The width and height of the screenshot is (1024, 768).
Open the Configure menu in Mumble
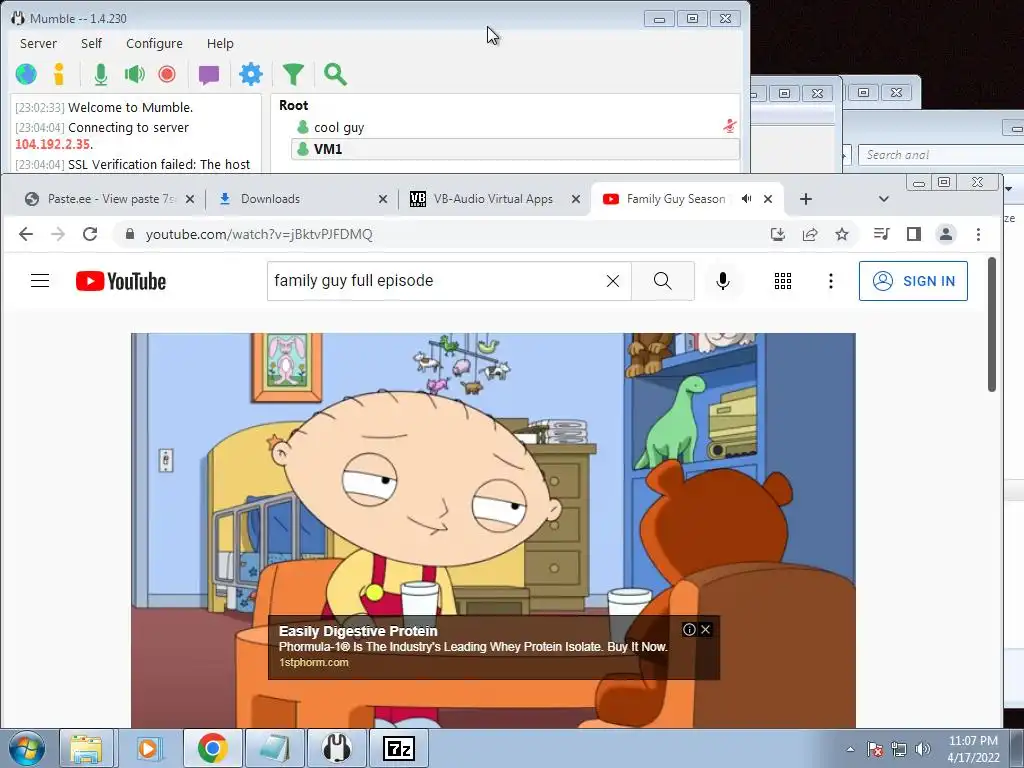pos(154,44)
